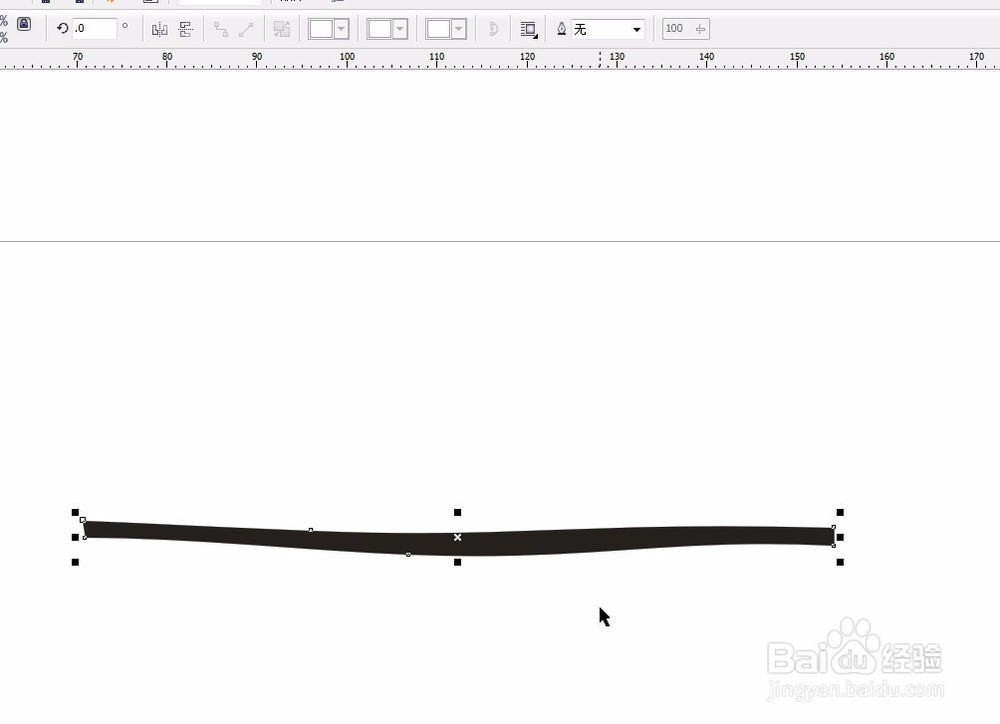The height and width of the screenshot is (724, 1000).
Task: Click the outline pen nib icon
Action: coord(562,29)
